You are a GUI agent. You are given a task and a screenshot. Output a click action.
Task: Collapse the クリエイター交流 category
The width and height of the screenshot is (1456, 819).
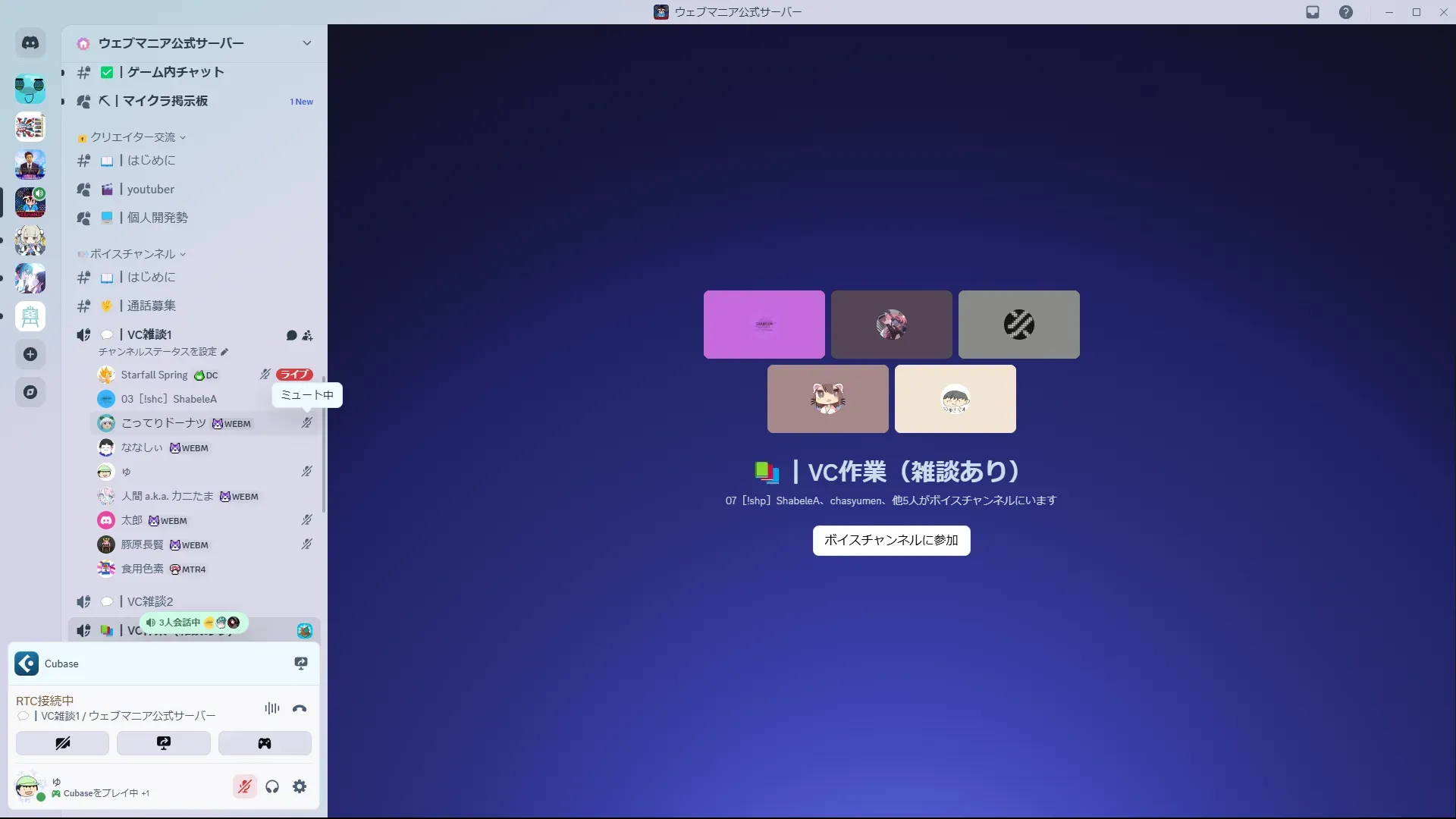click(x=133, y=137)
